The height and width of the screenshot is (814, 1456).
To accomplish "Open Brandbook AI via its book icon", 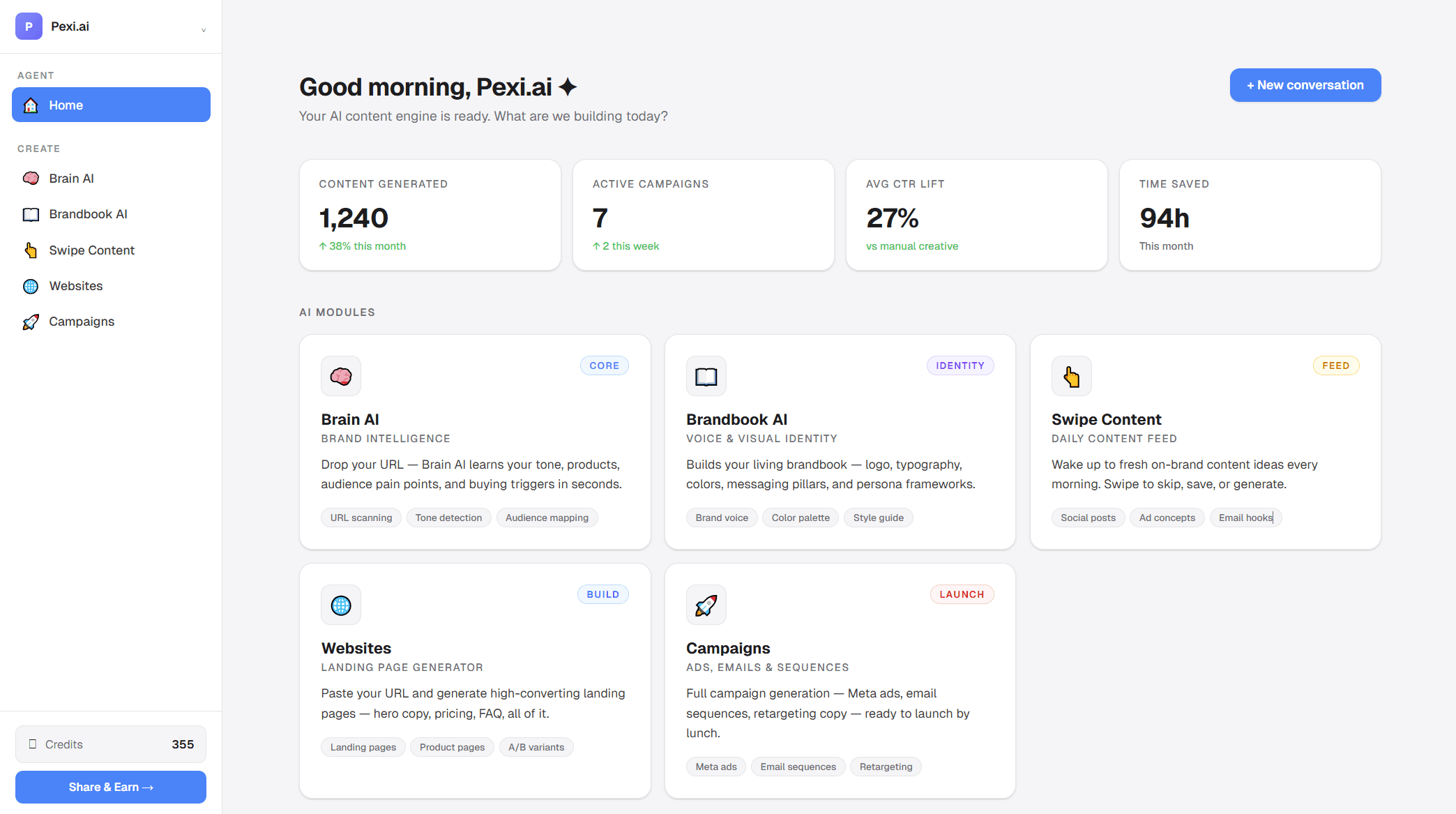I will [x=31, y=214].
